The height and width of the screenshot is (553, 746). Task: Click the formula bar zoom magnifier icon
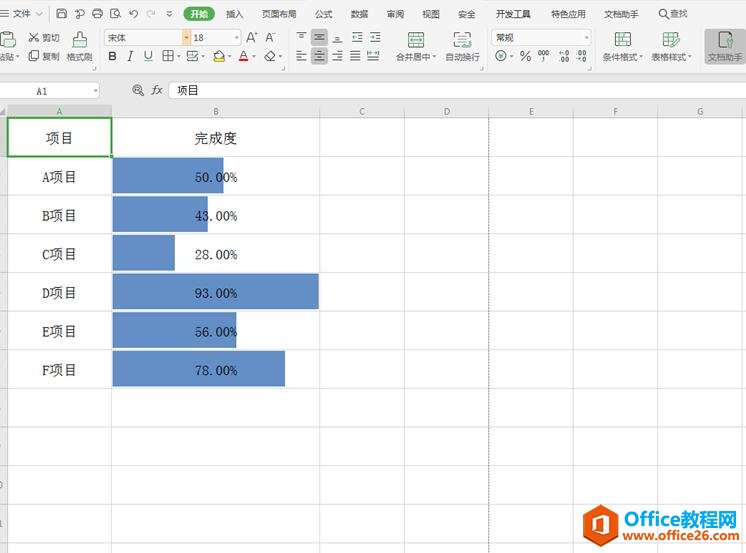[x=138, y=90]
